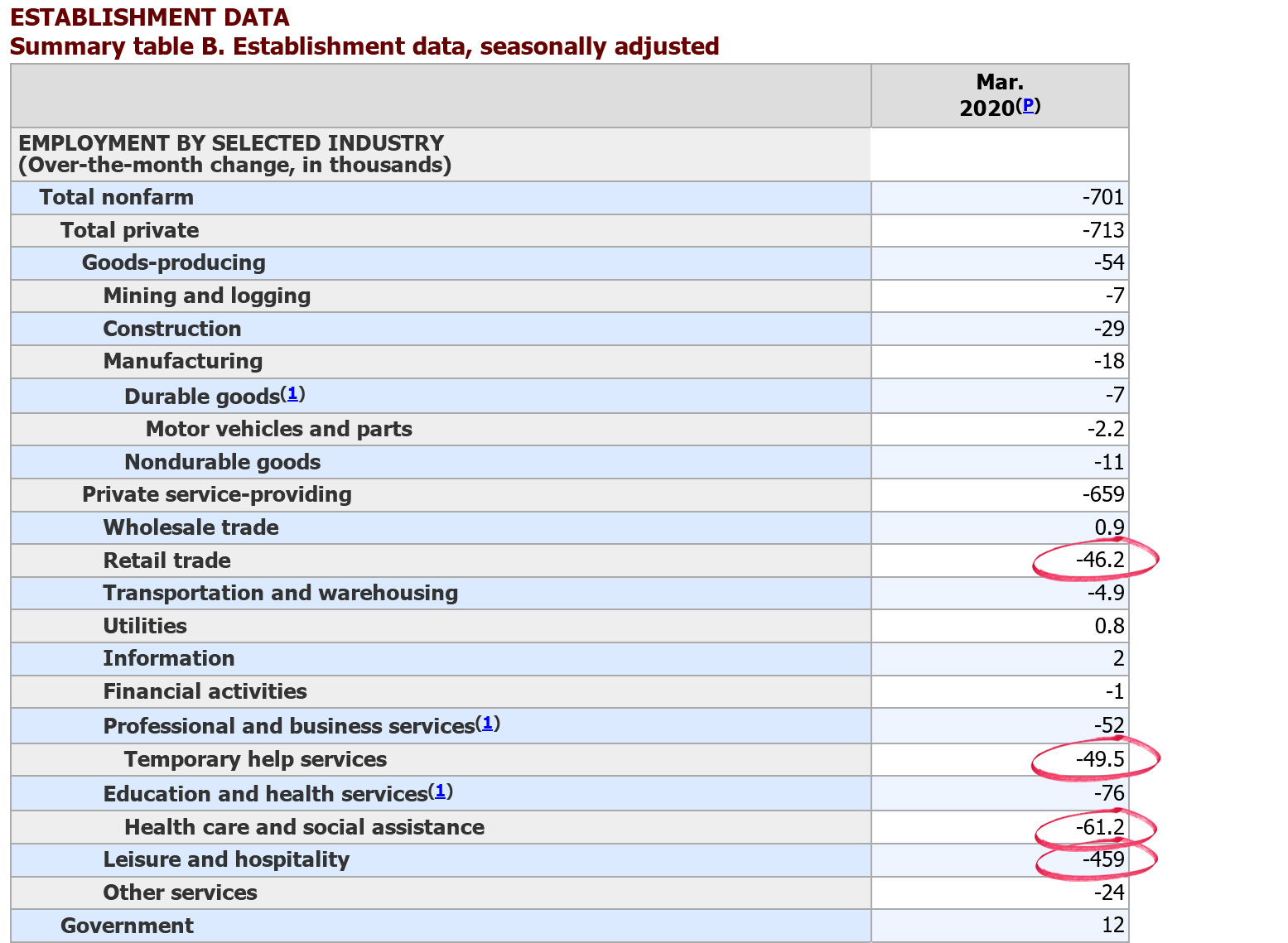Image resolution: width=1288 pixels, height=943 pixels.
Task: Select the 'Durable goods' row label
Action: 202,397
